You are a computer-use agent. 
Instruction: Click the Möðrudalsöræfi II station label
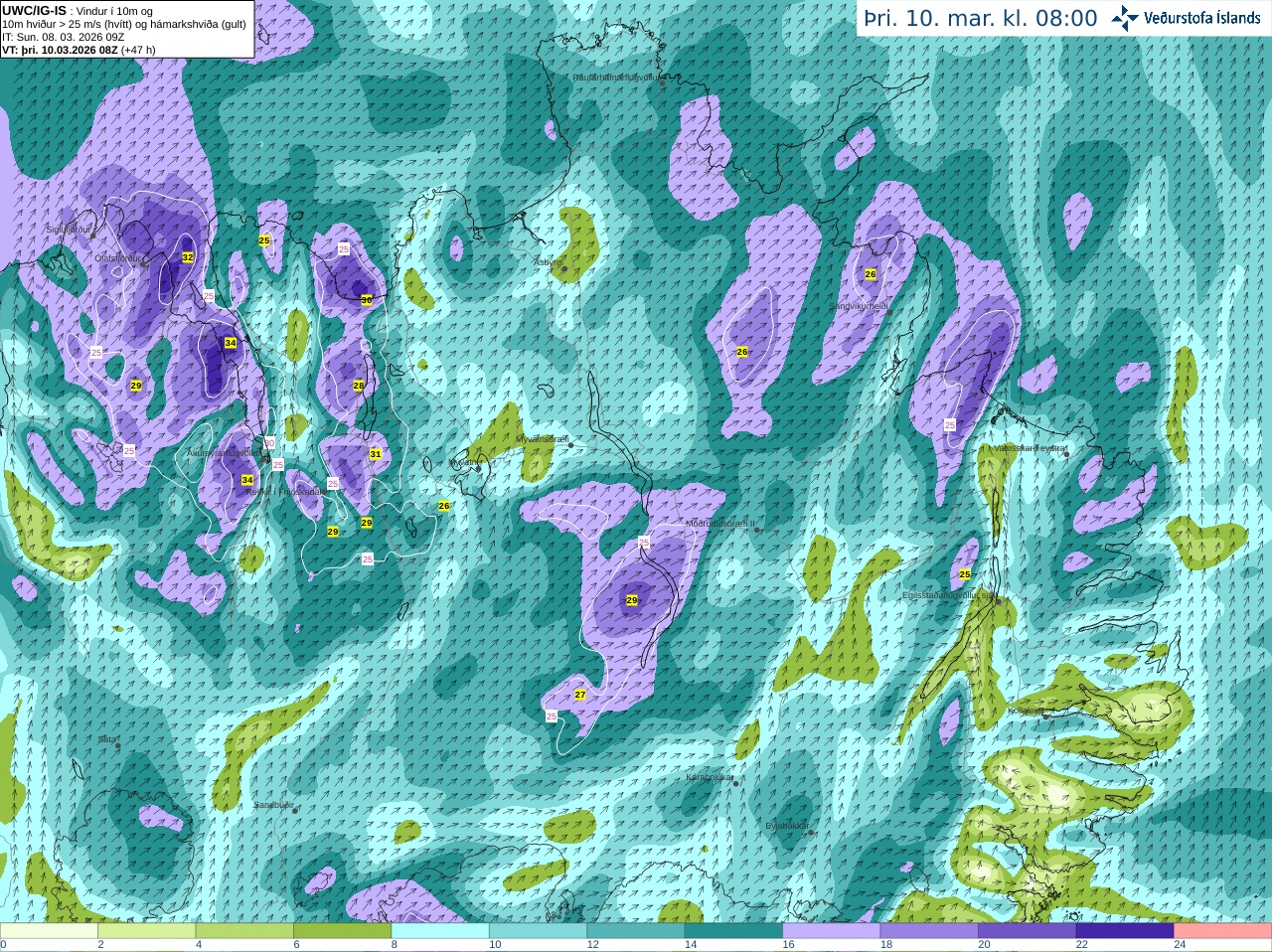click(x=720, y=523)
